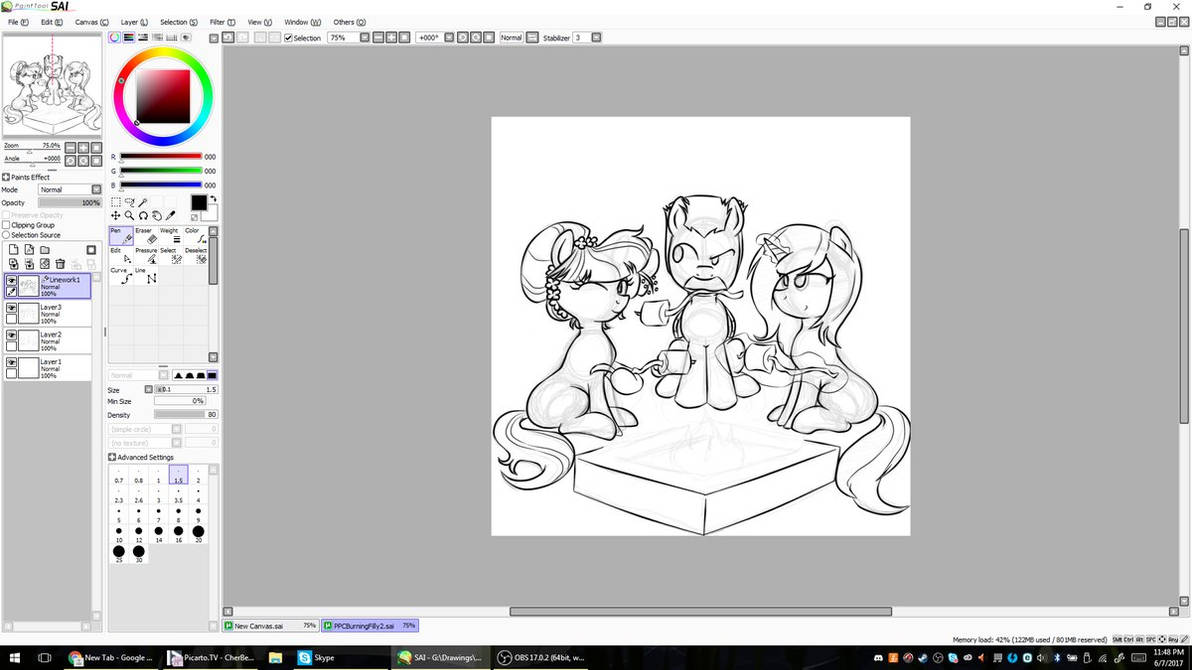This screenshot has height=670, width=1192.
Task: Choose brush size 3.5 preset
Action: 178,495
